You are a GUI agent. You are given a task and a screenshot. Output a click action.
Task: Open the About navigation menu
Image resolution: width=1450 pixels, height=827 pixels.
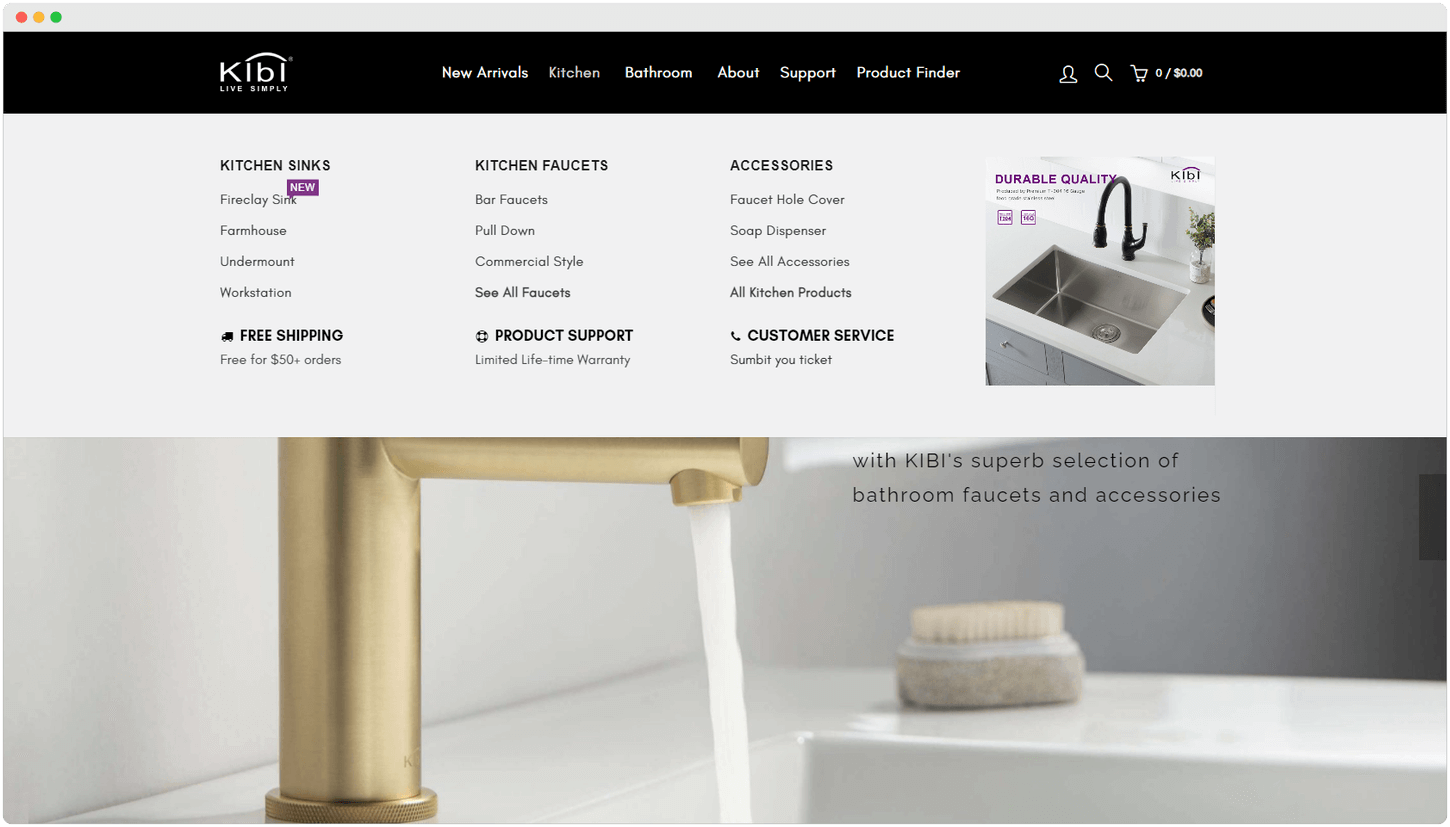(738, 72)
